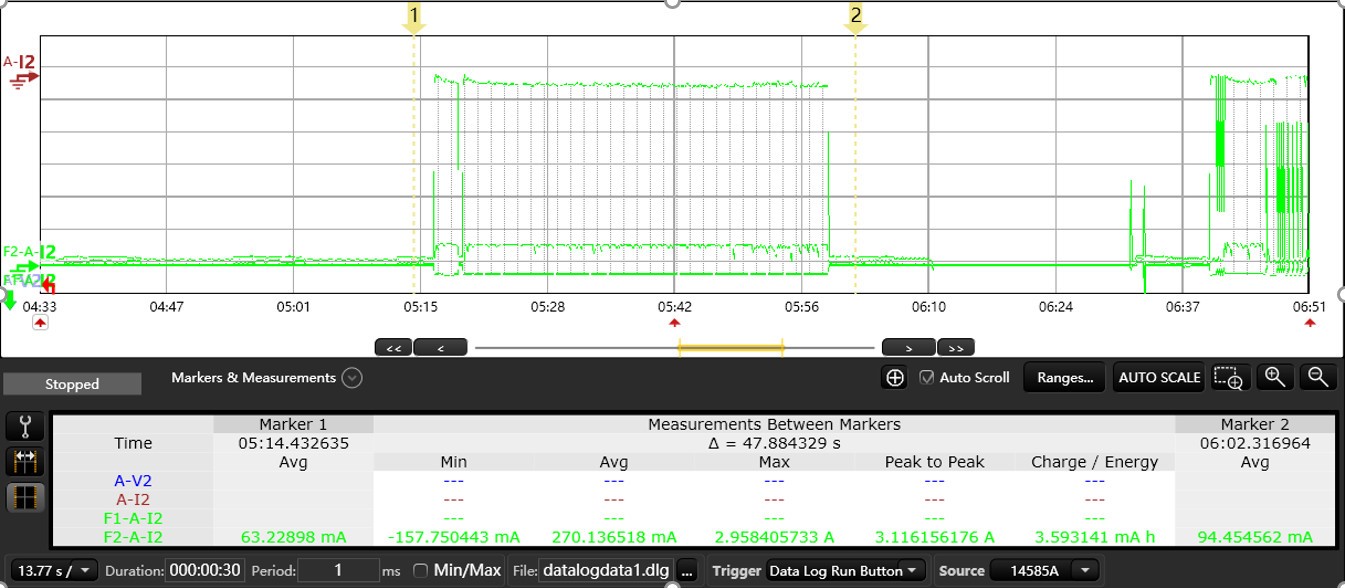Click the Max value 2.958405733 A
The width and height of the screenshot is (1345, 588).
point(774,538)
